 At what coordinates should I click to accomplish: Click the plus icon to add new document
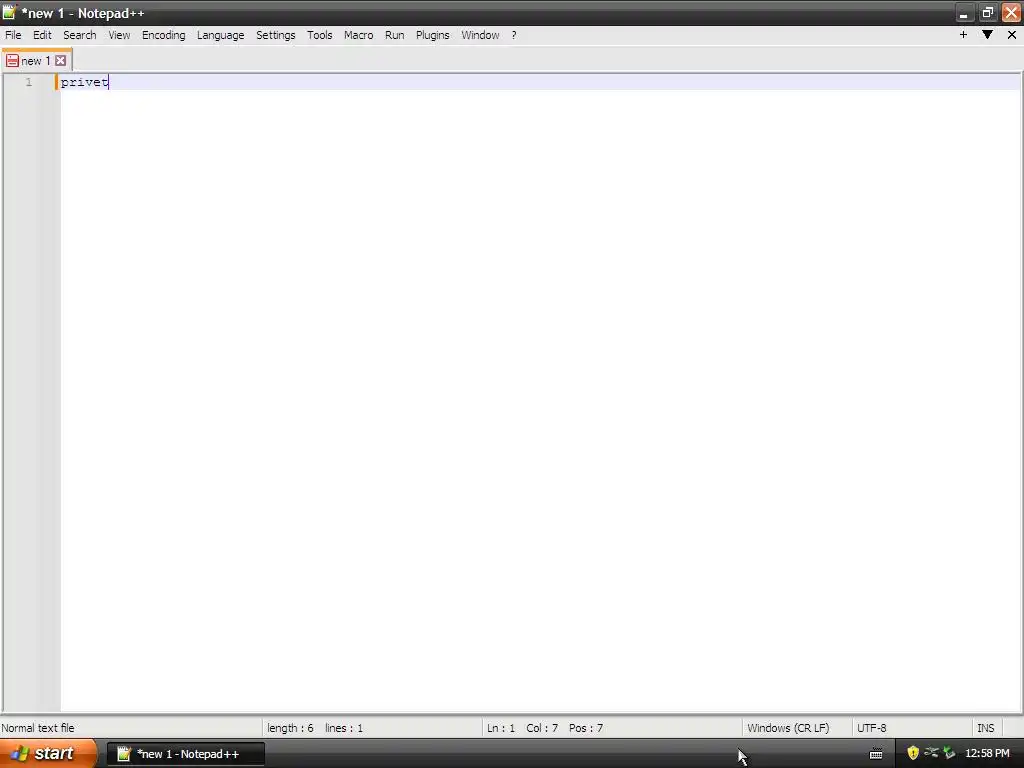[963, 35]
